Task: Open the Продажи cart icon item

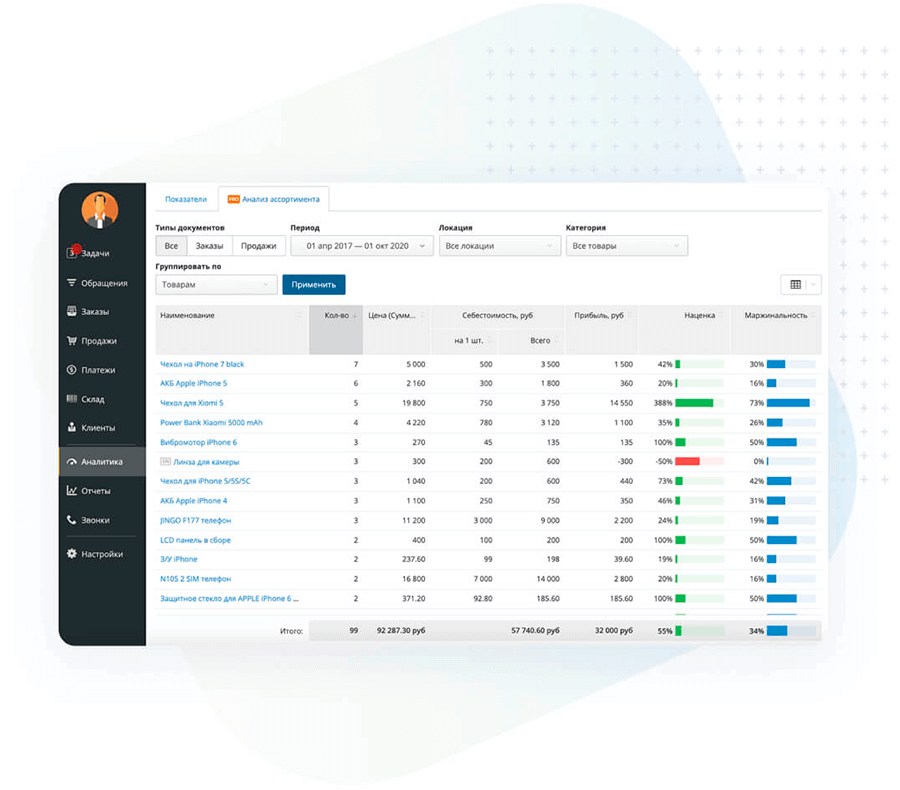Action: pyautogui.click(x=98, y=341)
